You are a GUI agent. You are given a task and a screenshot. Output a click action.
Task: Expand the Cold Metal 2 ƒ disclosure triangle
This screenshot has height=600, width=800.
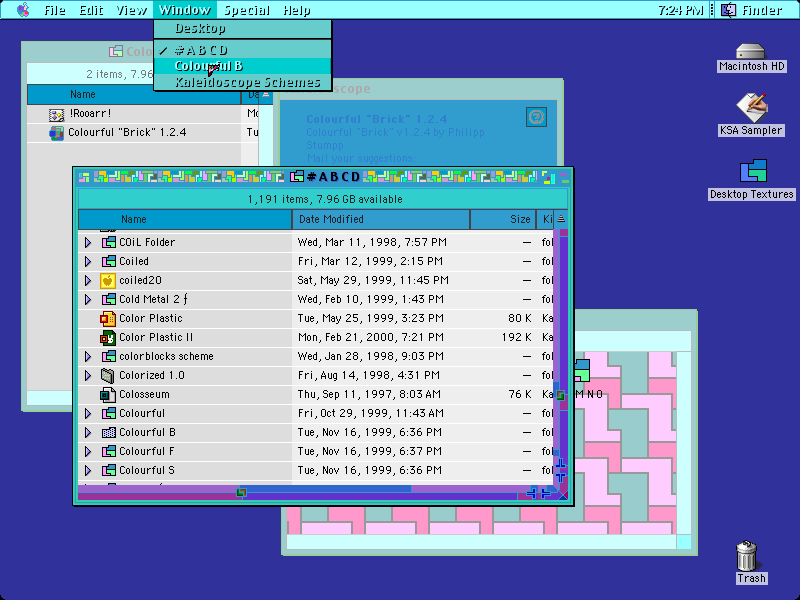tap(88, 299)
